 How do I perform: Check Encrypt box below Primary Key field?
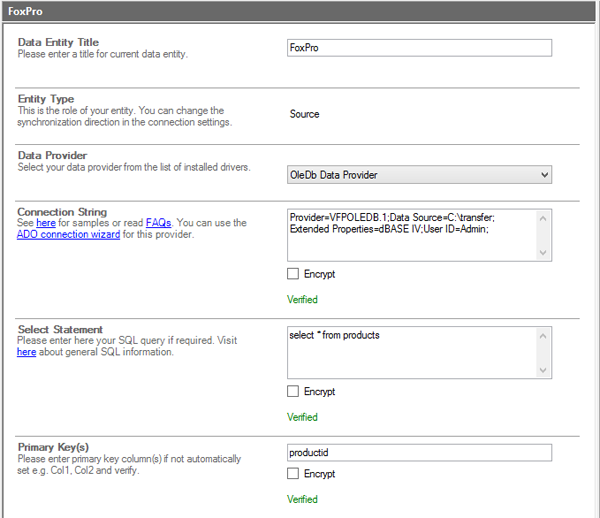click(x=293, y=473)
